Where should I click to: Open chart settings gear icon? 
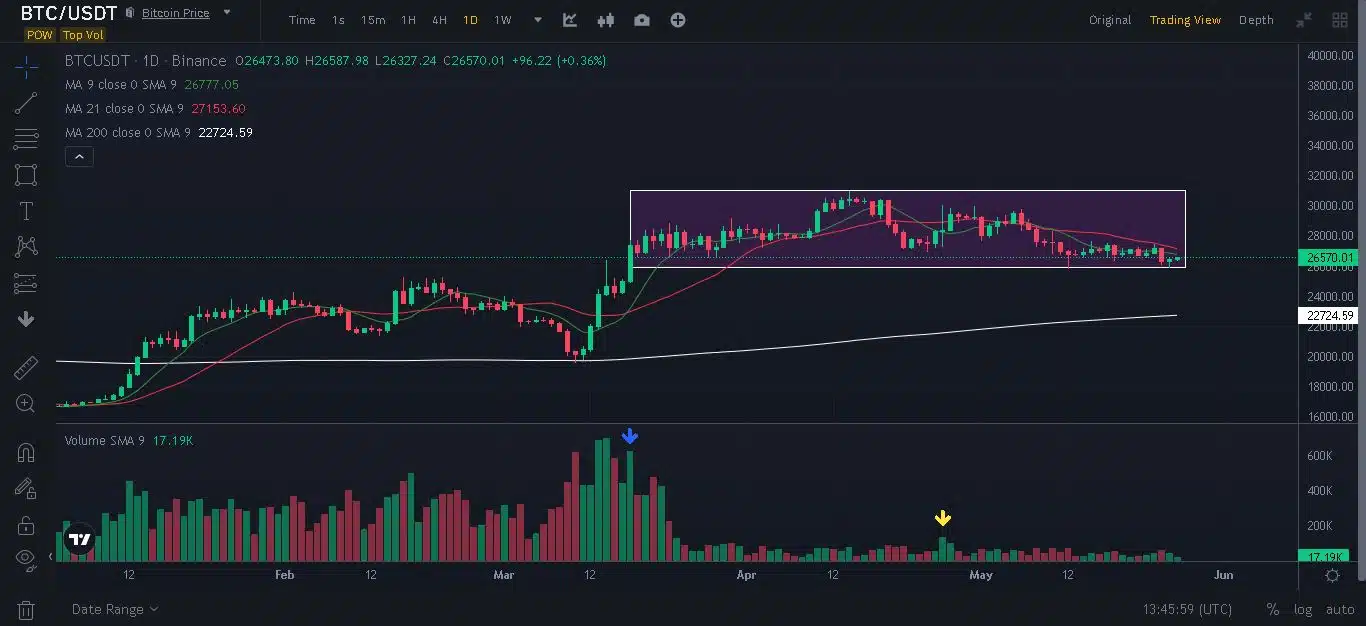1332,575
